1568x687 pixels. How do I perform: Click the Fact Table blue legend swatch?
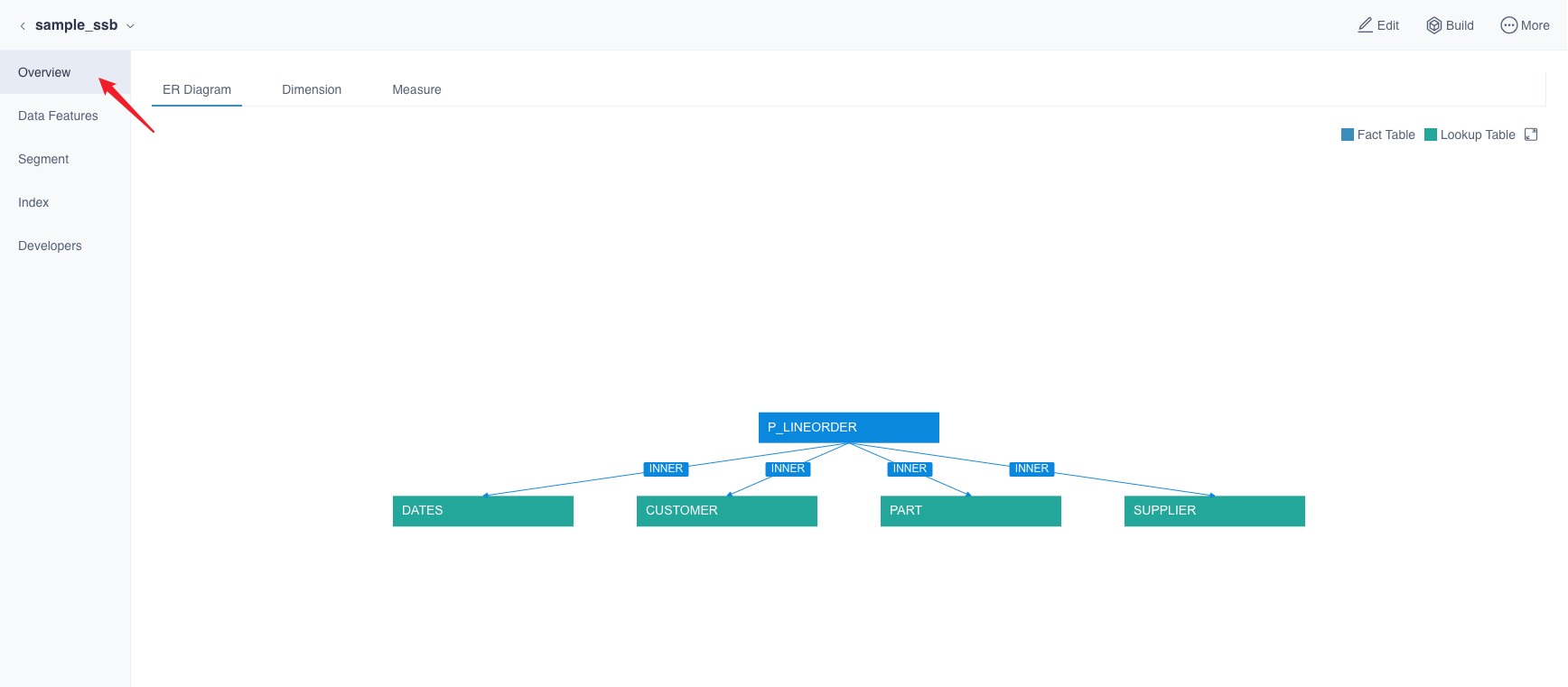(x=1348, y=135)
